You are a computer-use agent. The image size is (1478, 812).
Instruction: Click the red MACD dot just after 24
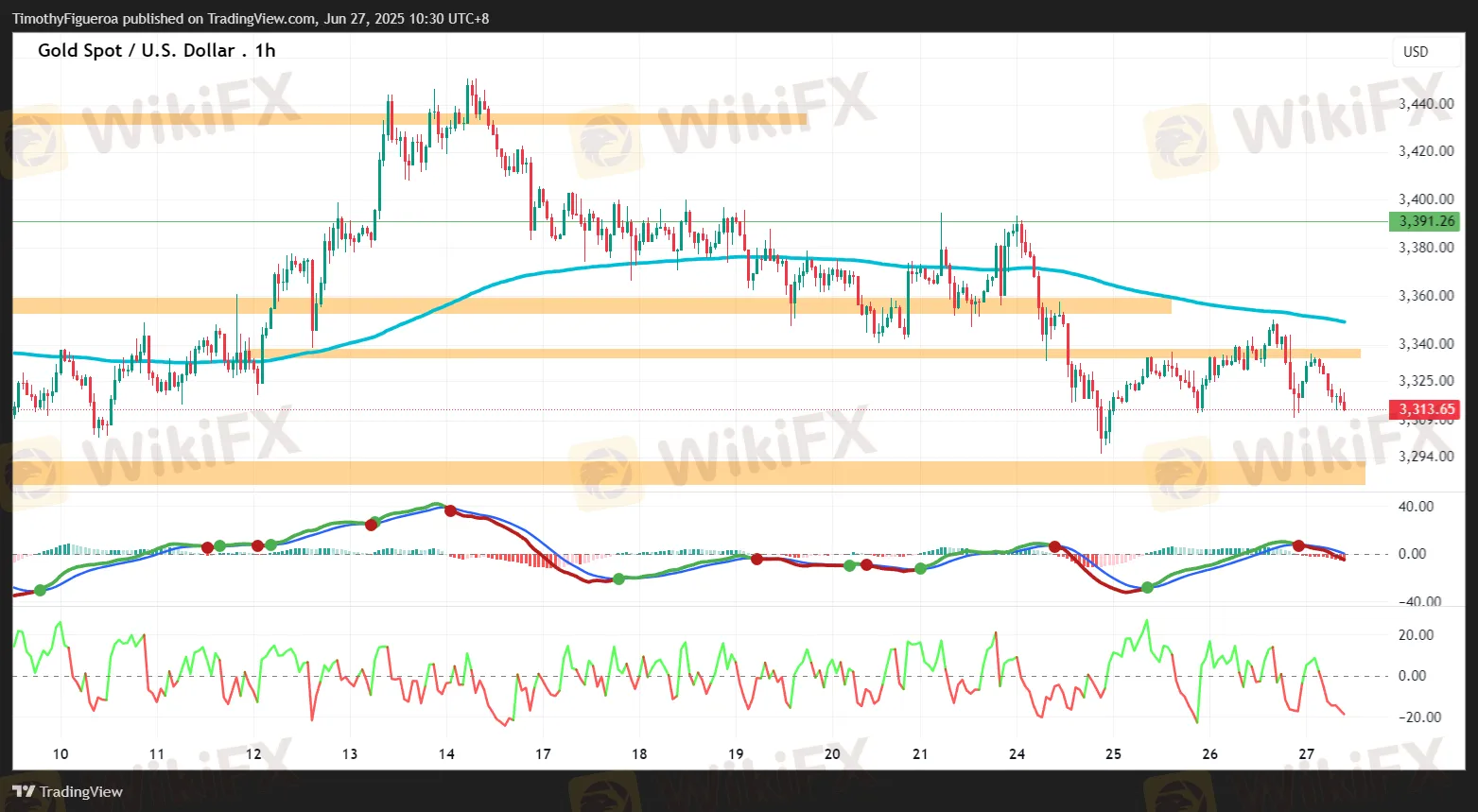tap(1054, 547)
